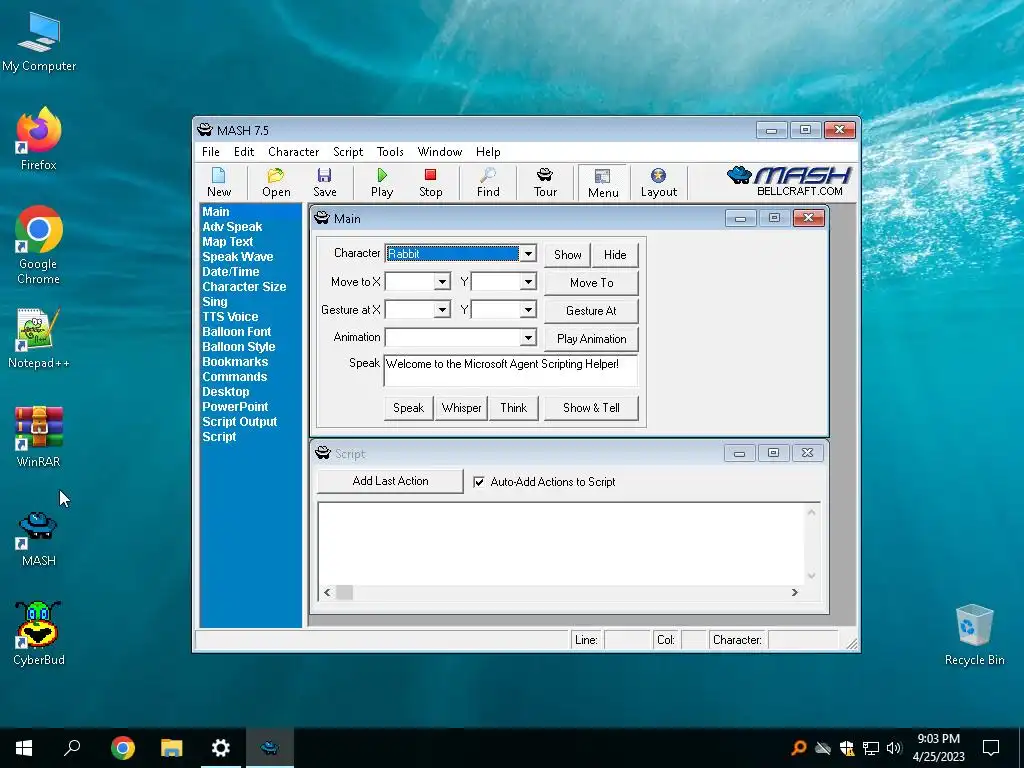Click the taskbar search magnifier
The height and width of the screenshot is (768, 1024).
(72, 748)
